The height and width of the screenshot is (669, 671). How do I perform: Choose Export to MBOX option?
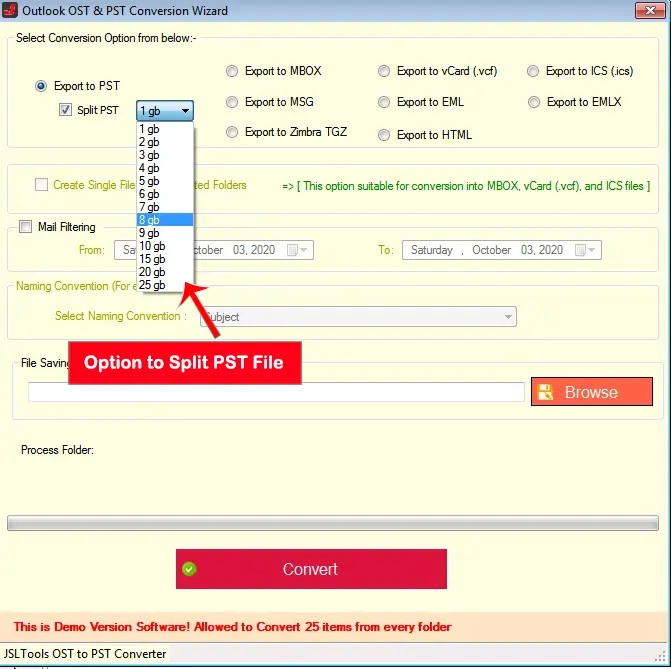tap(233, 71)
